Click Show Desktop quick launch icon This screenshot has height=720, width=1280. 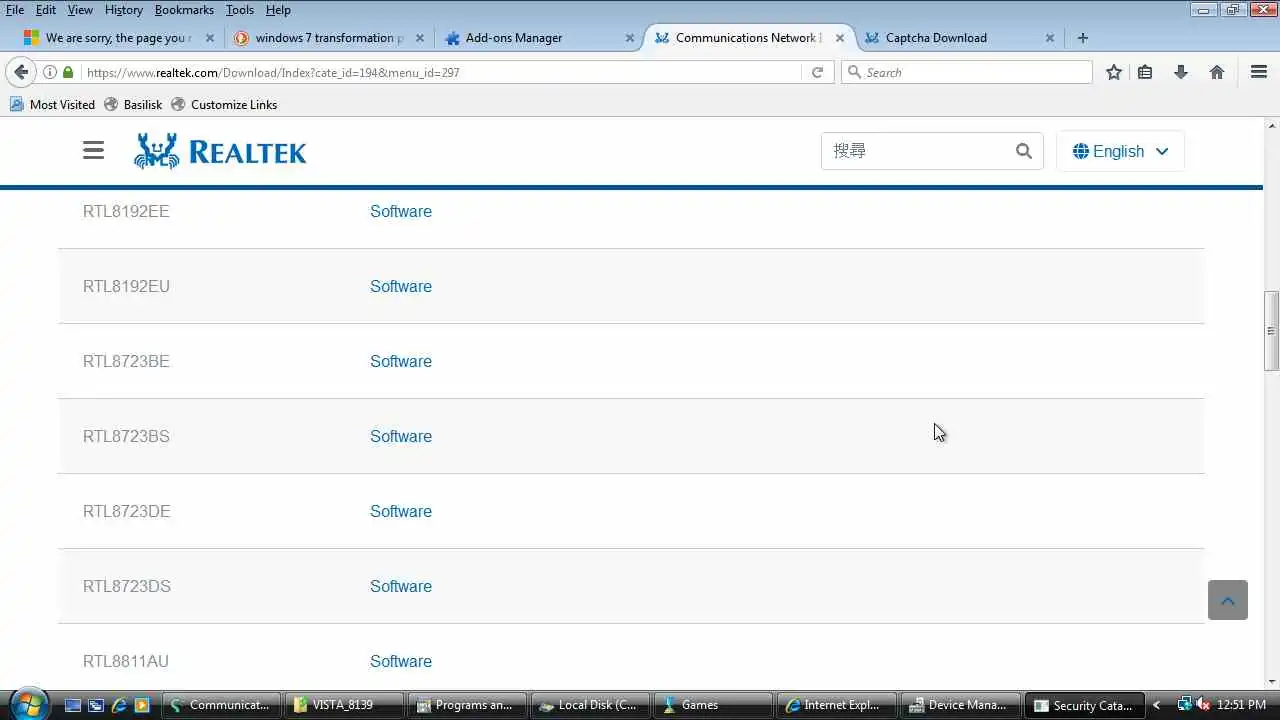pos(73,705)
